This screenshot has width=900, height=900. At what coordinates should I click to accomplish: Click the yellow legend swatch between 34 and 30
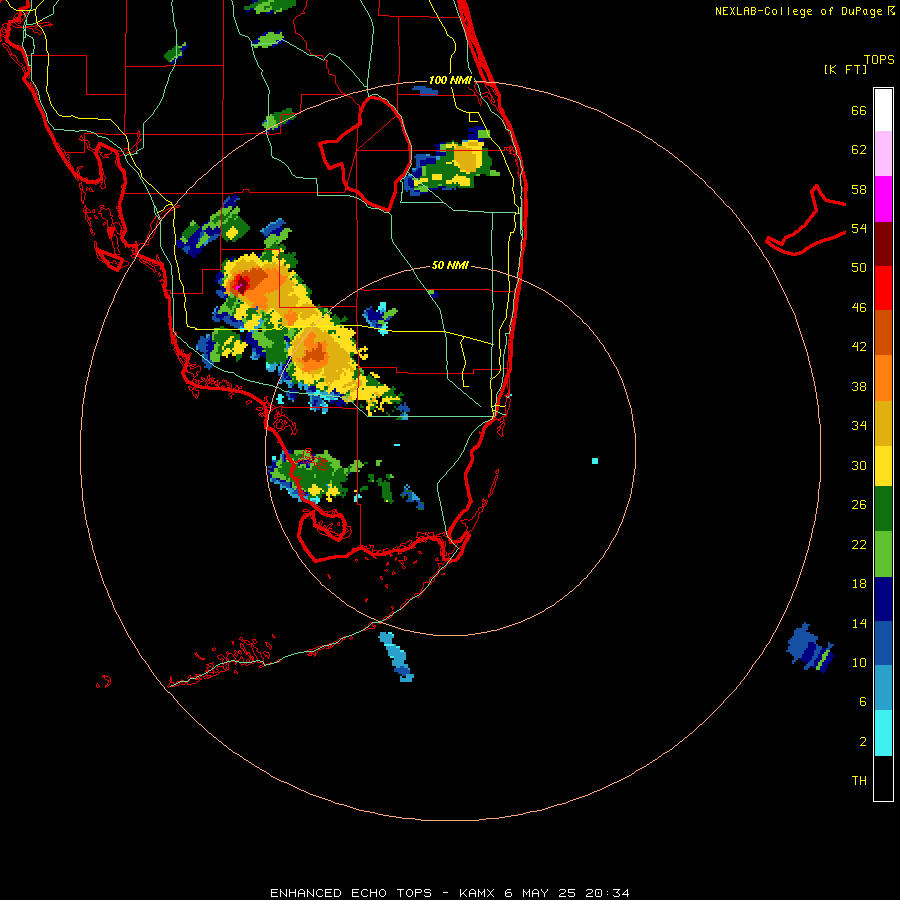(883, 466)
